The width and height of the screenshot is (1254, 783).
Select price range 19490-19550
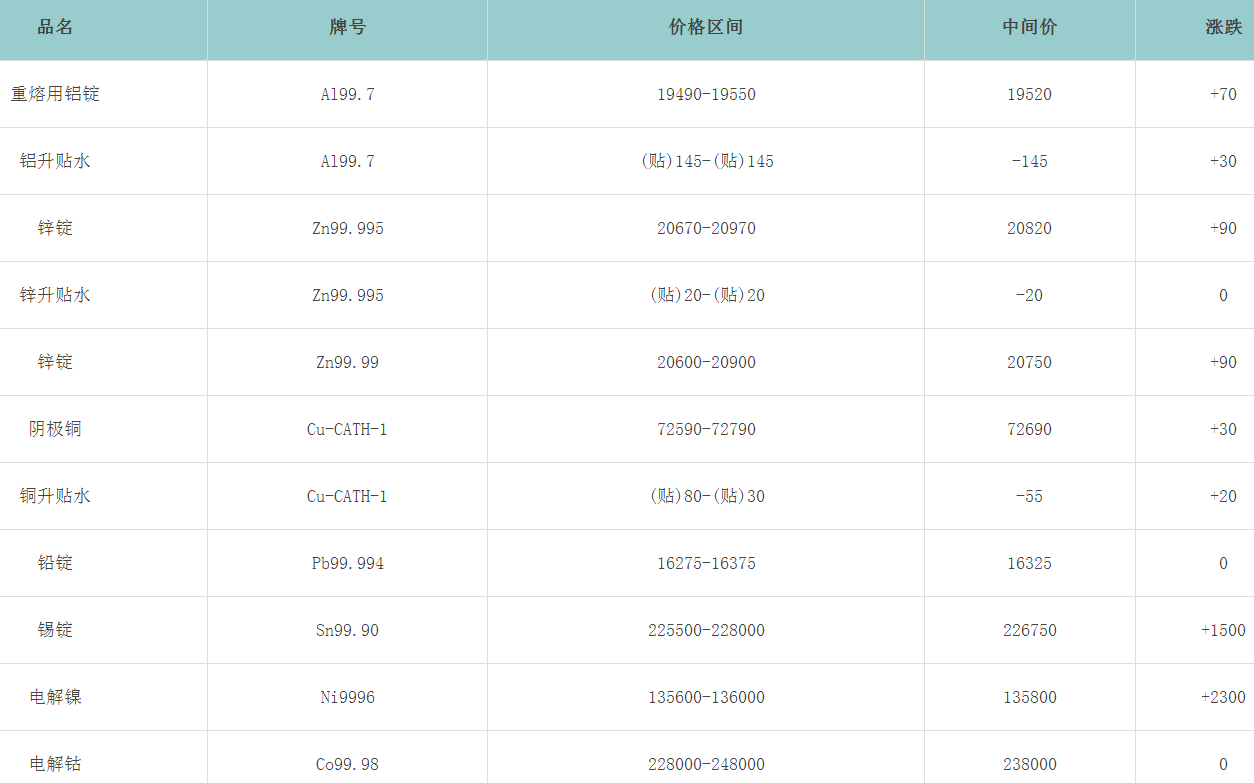(706, 94)
